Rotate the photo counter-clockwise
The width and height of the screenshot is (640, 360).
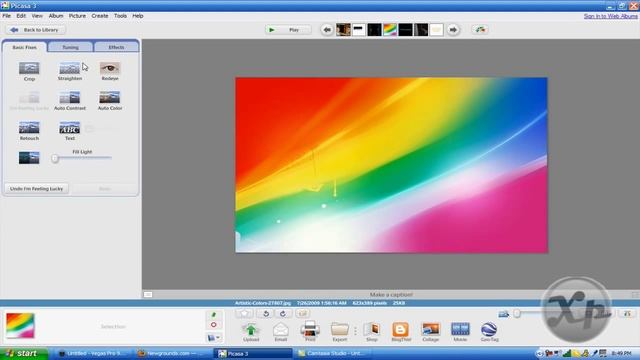(266, 313)
